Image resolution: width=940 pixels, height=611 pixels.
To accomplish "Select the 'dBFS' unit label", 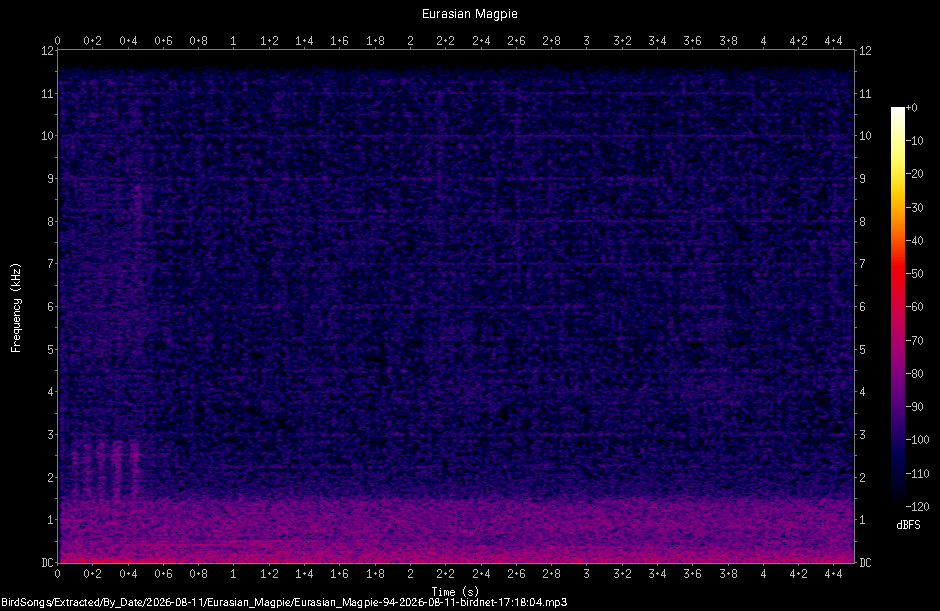I will click(908, 525).
